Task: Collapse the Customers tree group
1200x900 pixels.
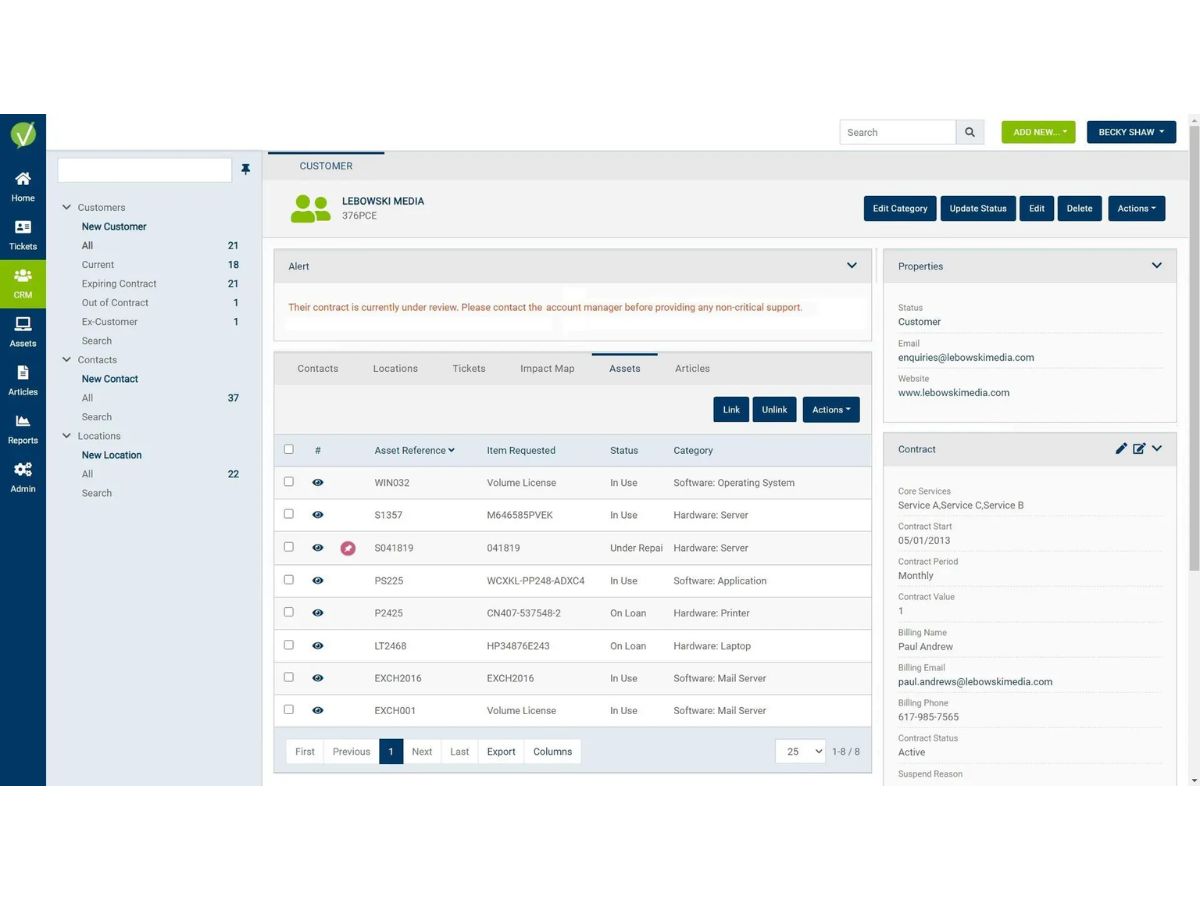Action: click(x=67, y=207)
